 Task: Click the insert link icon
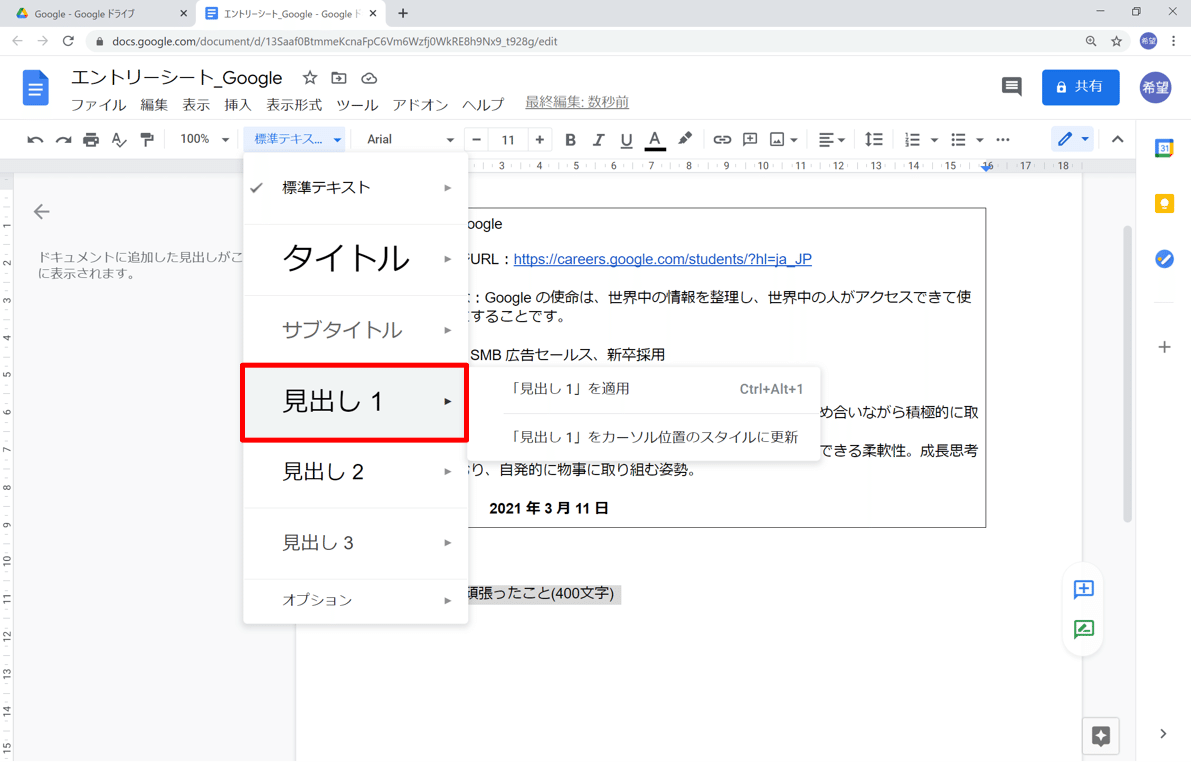722,139
